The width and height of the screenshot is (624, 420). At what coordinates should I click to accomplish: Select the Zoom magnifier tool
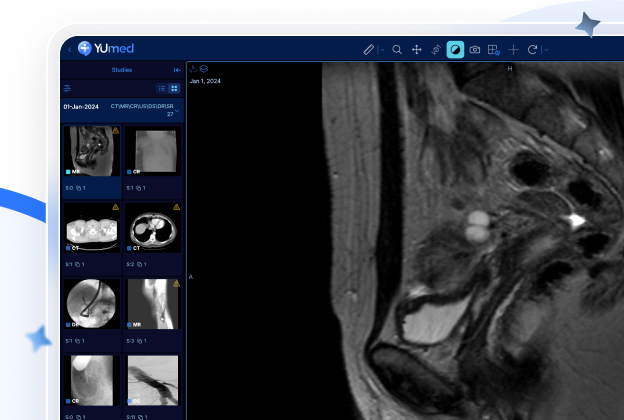tap(397, 50)
